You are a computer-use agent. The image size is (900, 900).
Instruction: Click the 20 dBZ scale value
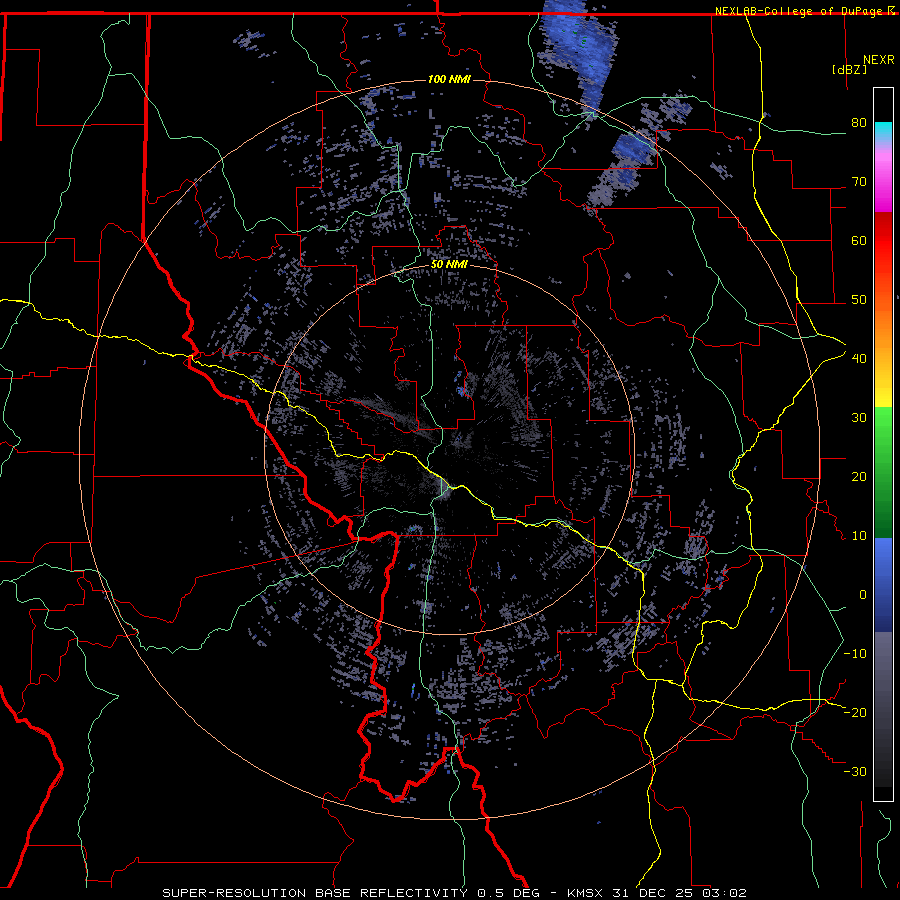pyautogui.click(x=859, y=477)
